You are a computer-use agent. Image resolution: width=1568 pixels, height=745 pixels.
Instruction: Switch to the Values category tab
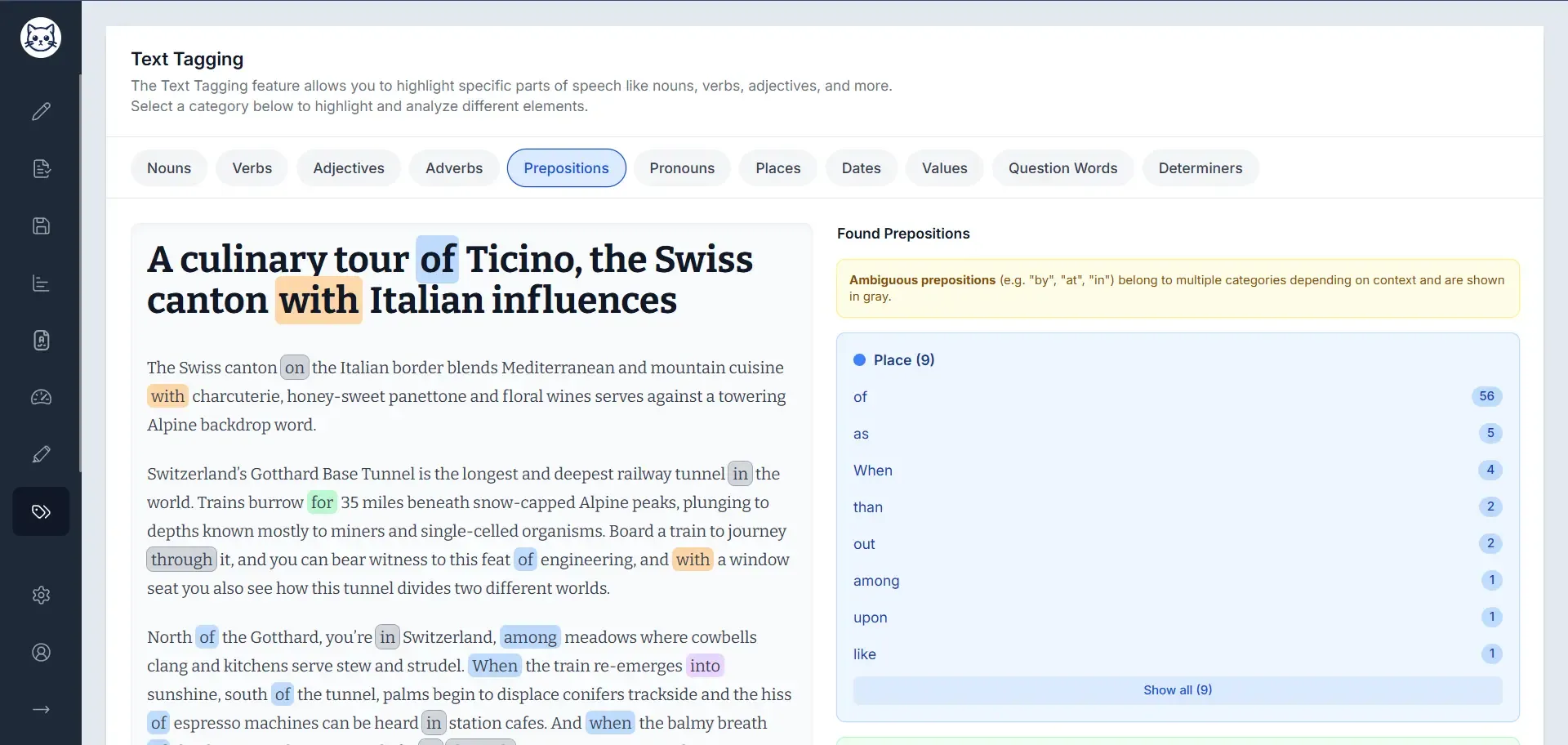pos(944,168)
